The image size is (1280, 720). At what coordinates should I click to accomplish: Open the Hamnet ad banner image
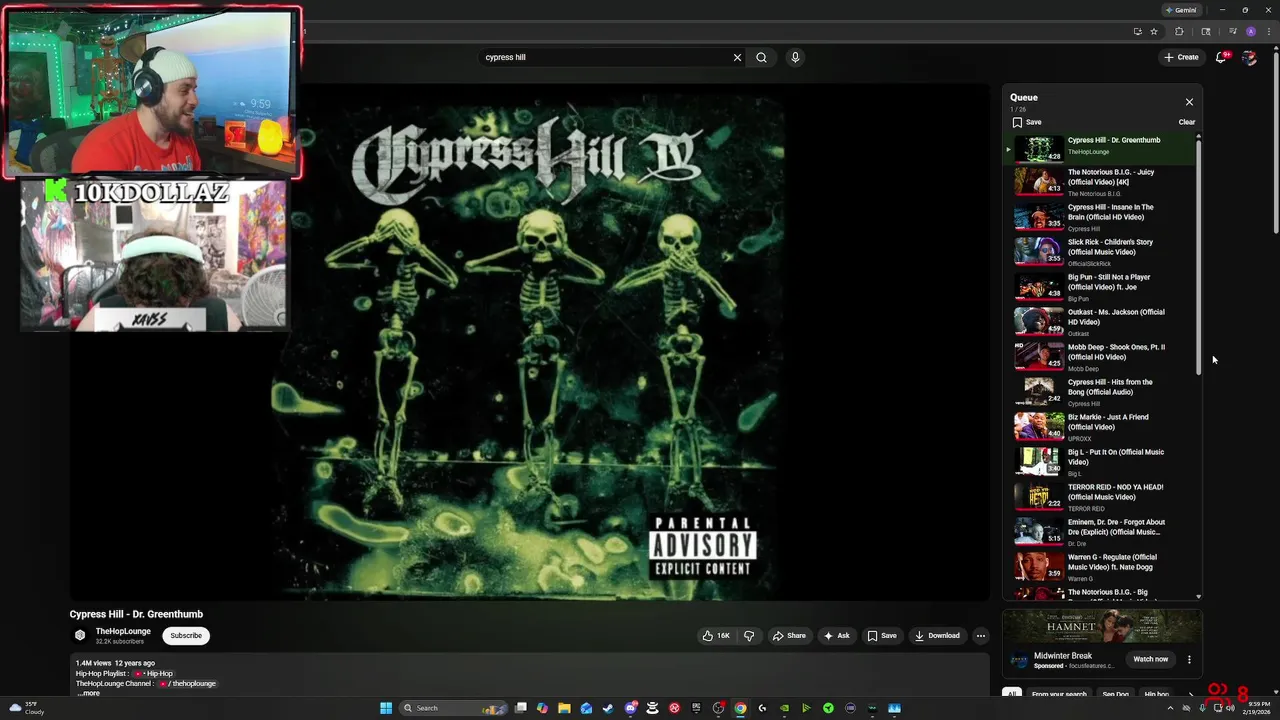pos(1102,625)
